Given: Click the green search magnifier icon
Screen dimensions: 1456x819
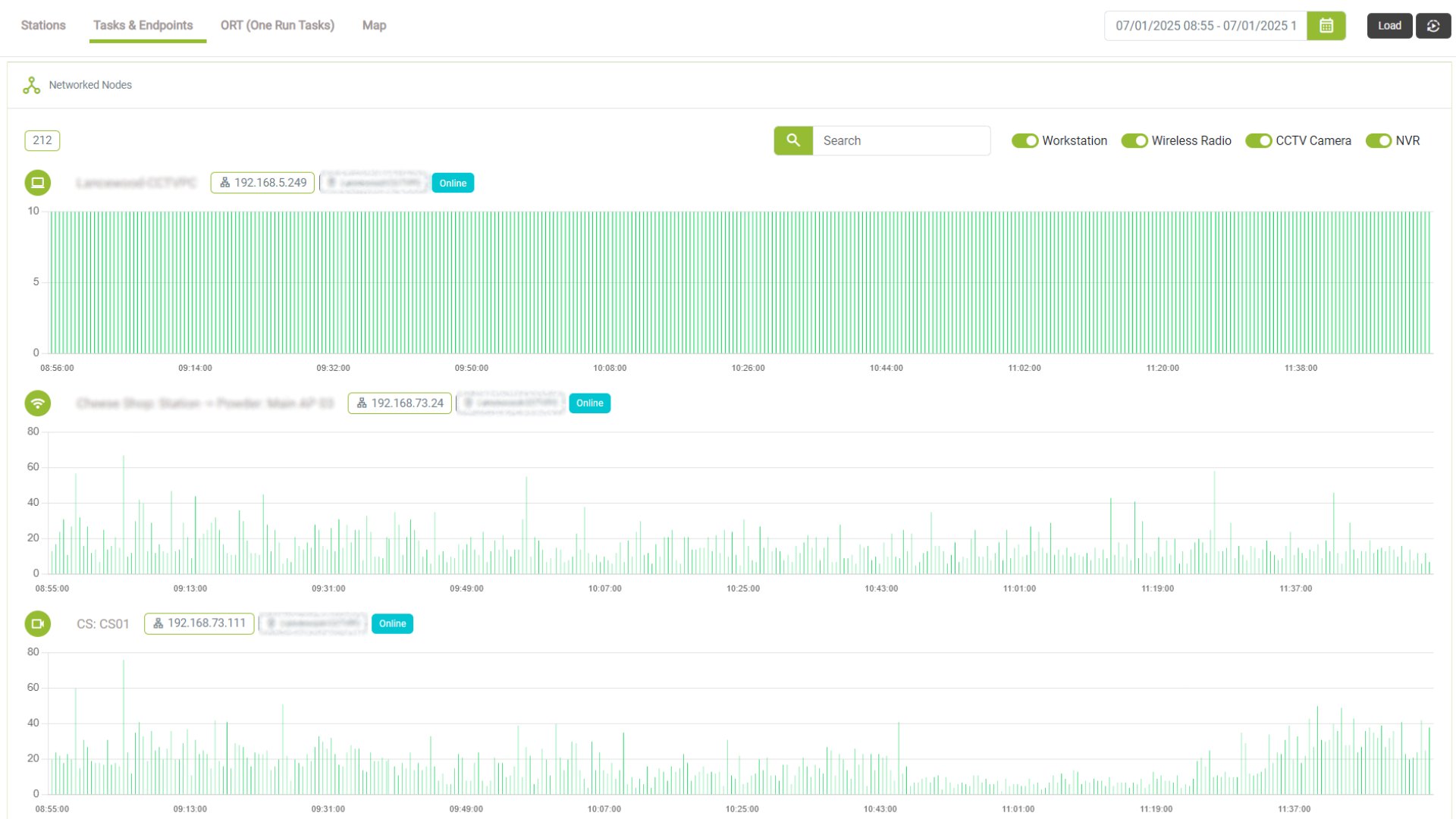Looking at the screenshot, I should (x=792, y=140).
